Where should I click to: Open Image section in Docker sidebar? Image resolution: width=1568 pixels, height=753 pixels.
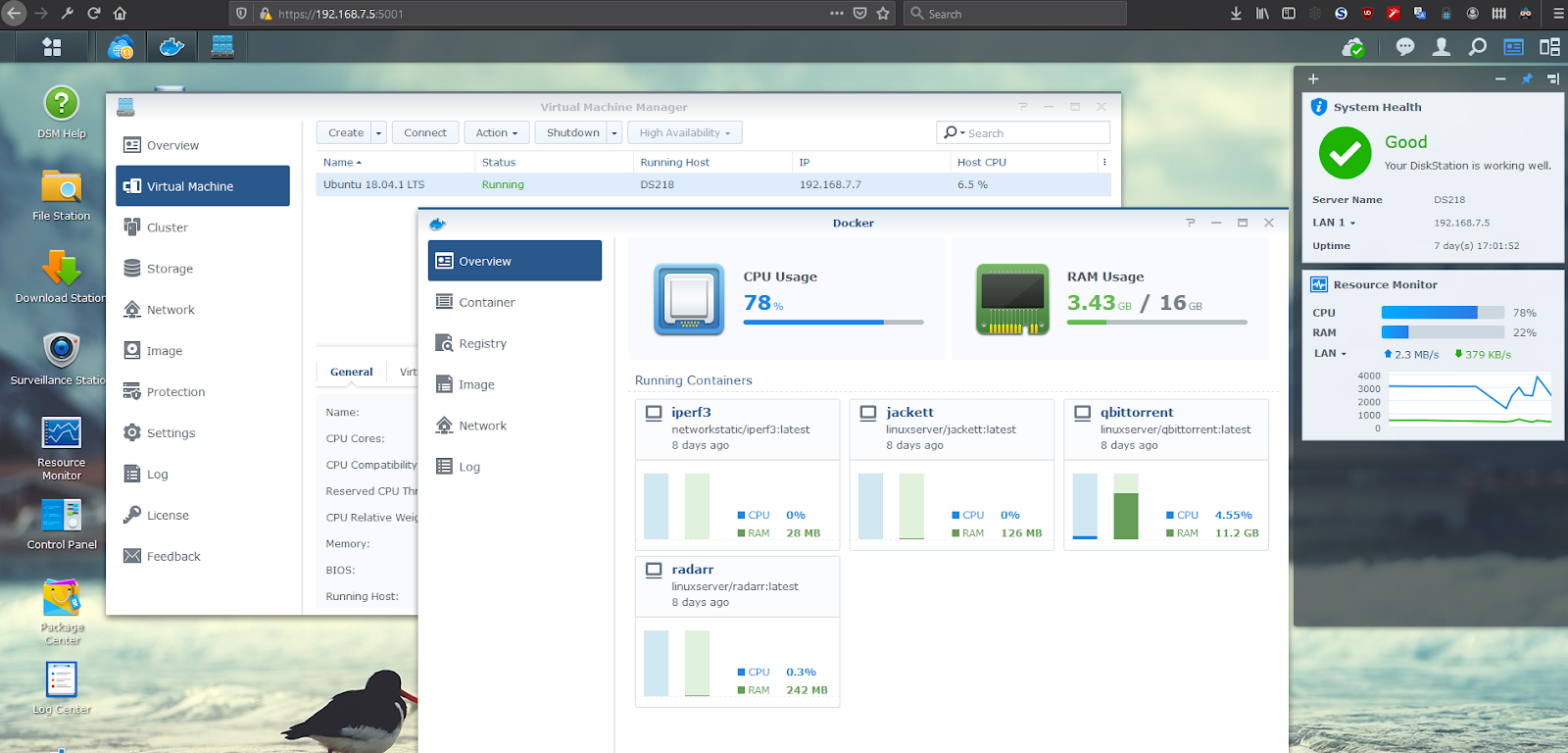click(514, 384)
